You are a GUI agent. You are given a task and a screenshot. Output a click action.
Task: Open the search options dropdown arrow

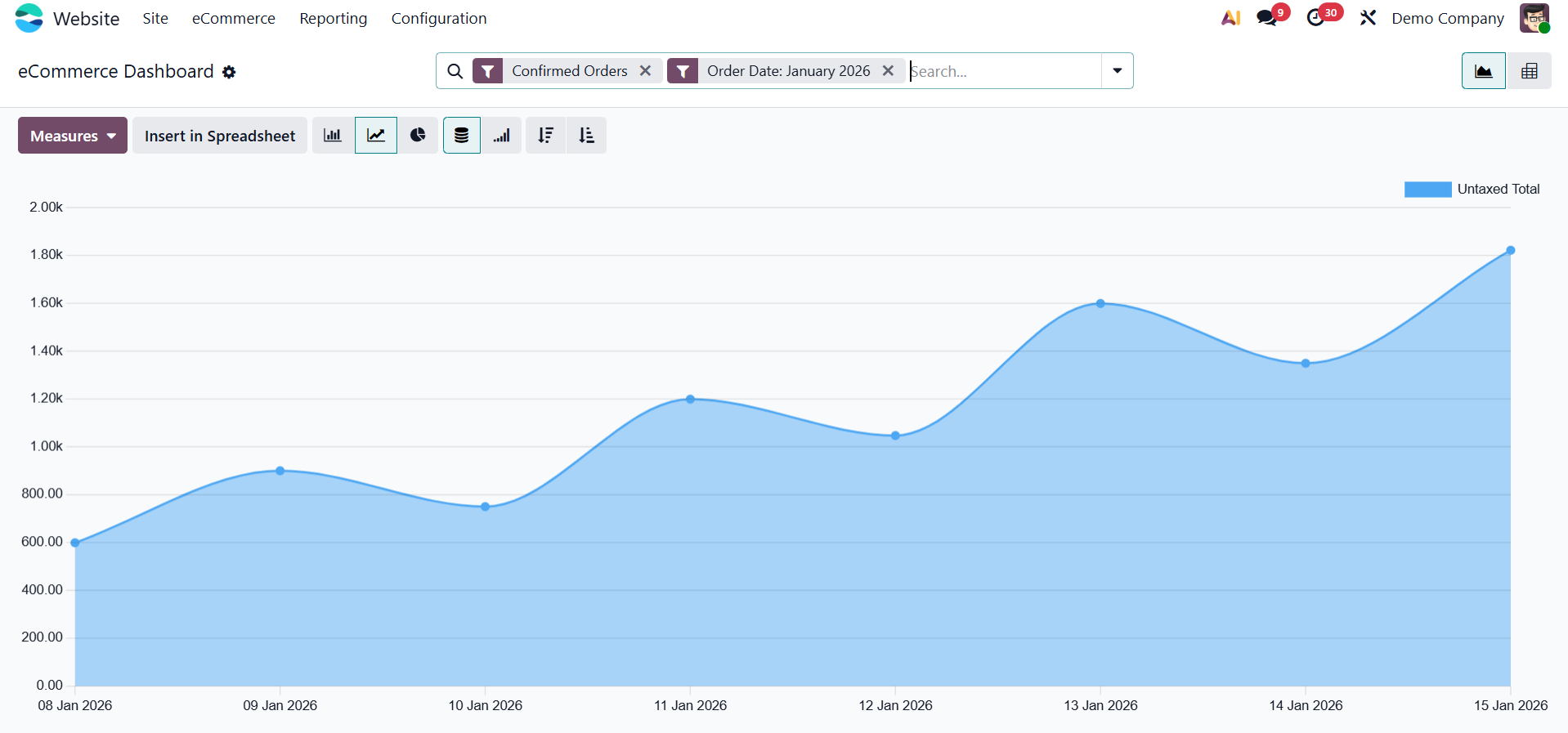[x=1117, y=71]
